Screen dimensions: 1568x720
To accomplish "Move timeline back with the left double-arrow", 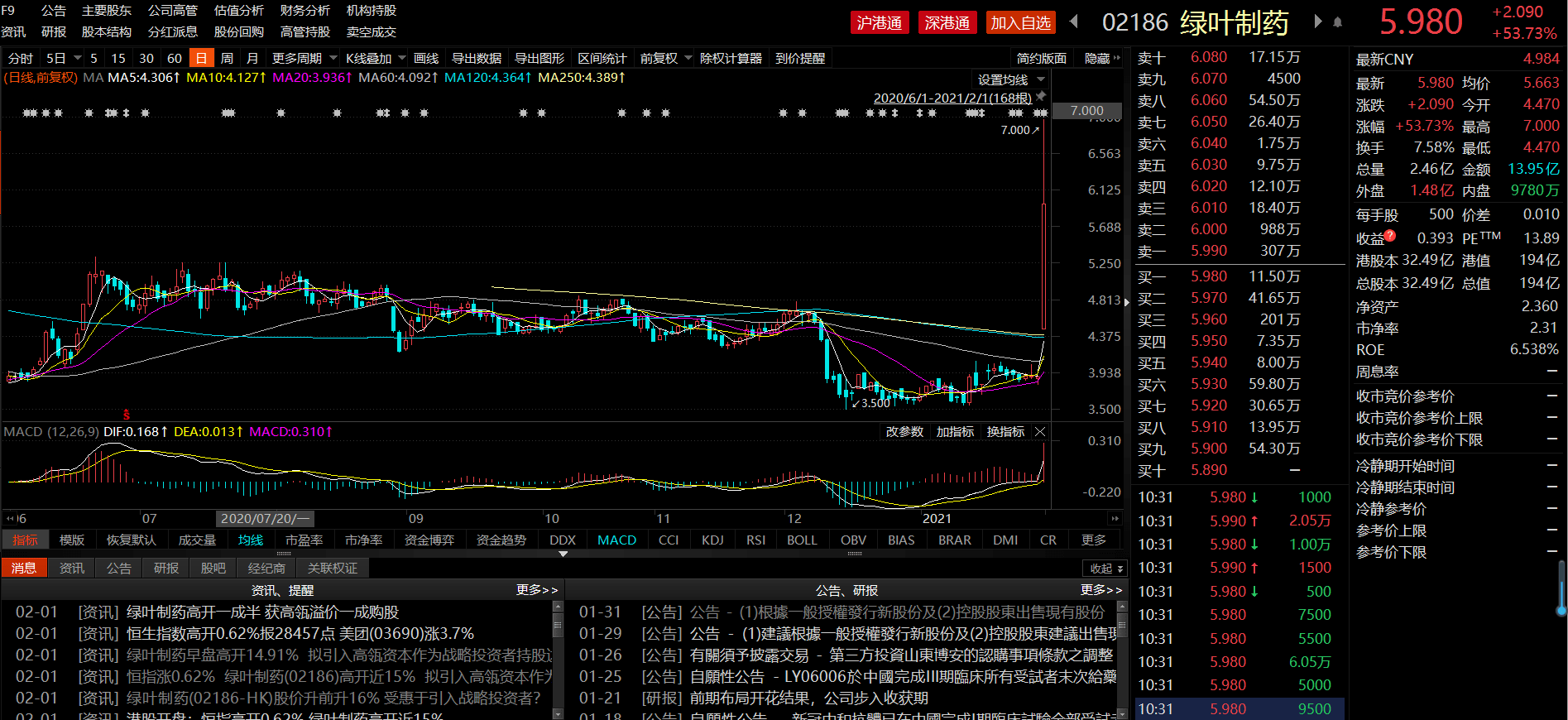I will pyautogui.click(x=11, y=518).
